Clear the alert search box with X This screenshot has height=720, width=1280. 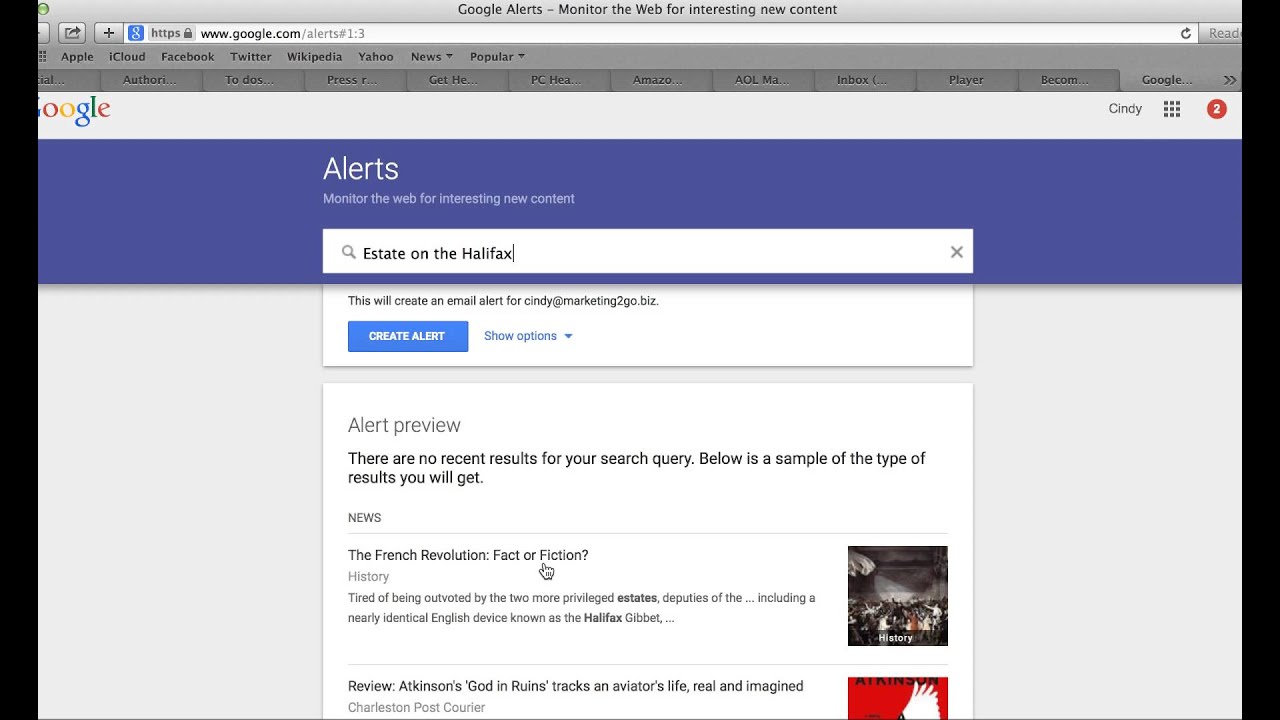click(957, 252)
